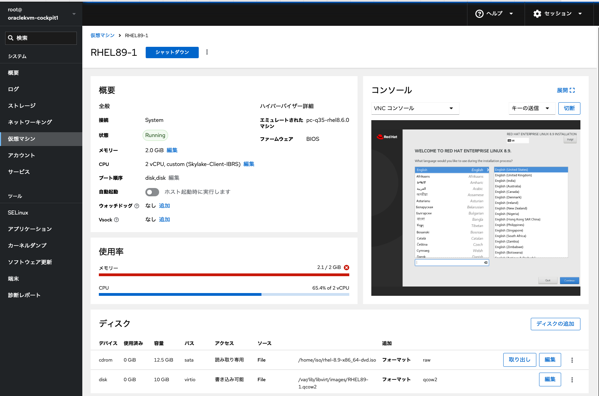
Task: Click 編集 button for cdrom row
Action: point(550,360)
